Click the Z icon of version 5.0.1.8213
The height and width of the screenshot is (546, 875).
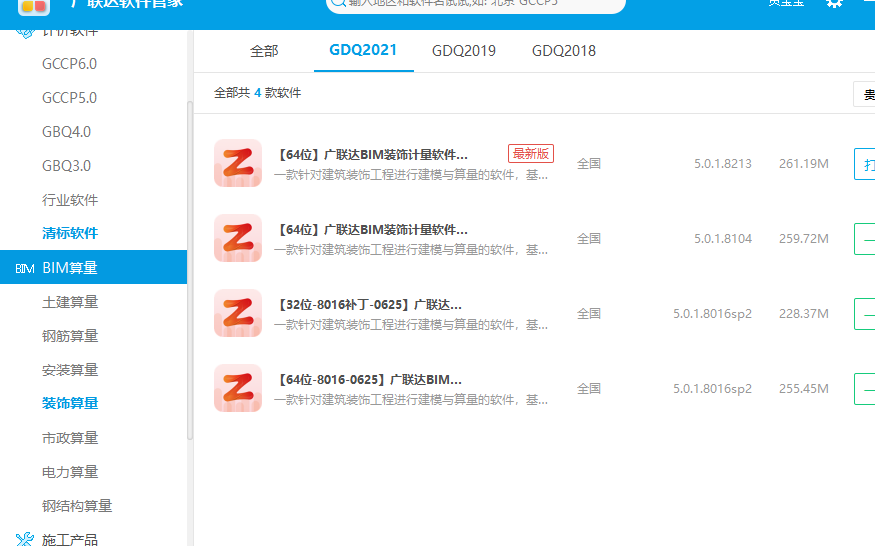tap(238, 163)
